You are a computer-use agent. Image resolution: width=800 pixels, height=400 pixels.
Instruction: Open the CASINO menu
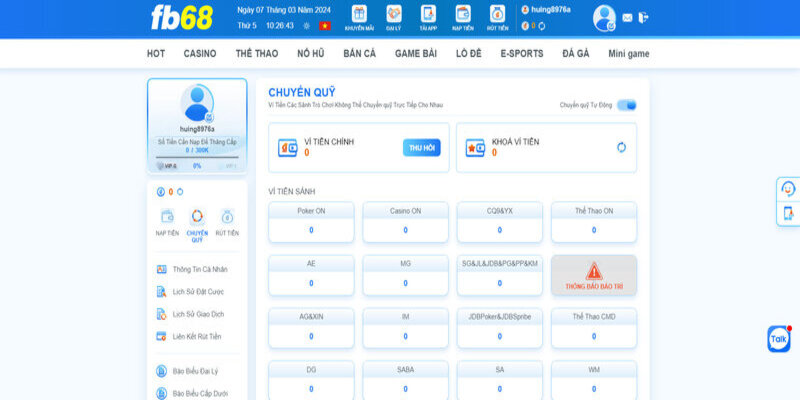[200, 54]
